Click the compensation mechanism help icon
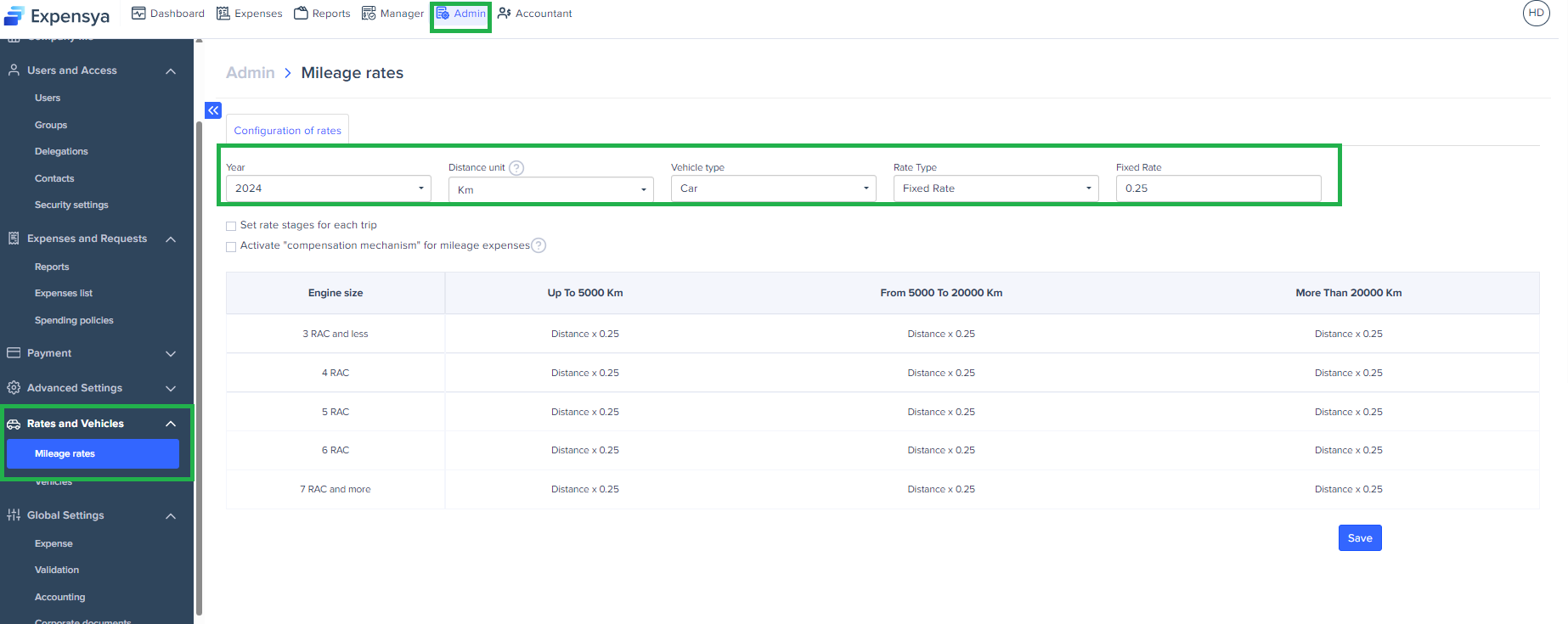The height and width of the screenshot is (624, 1568). tap(539, 245)
